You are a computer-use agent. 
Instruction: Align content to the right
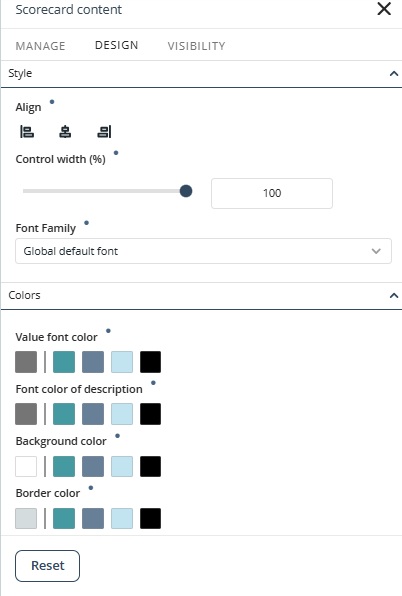[104, 132]
